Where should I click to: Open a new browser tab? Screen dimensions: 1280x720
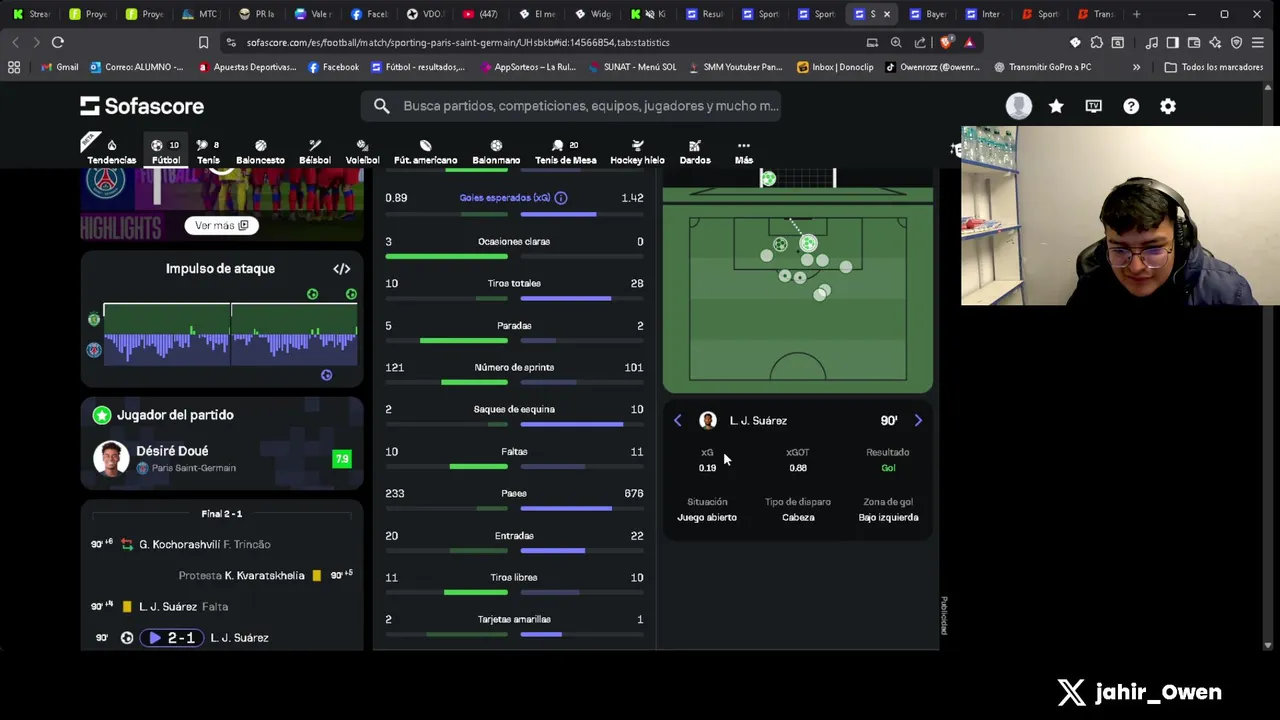1136,14
